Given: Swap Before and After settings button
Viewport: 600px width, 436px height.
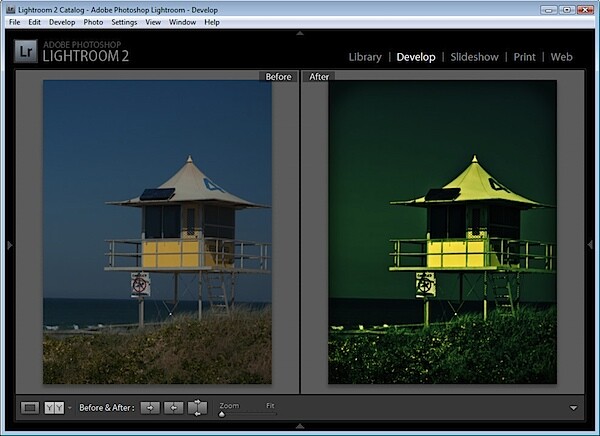Looking at the screenshot, I should 197,407.
